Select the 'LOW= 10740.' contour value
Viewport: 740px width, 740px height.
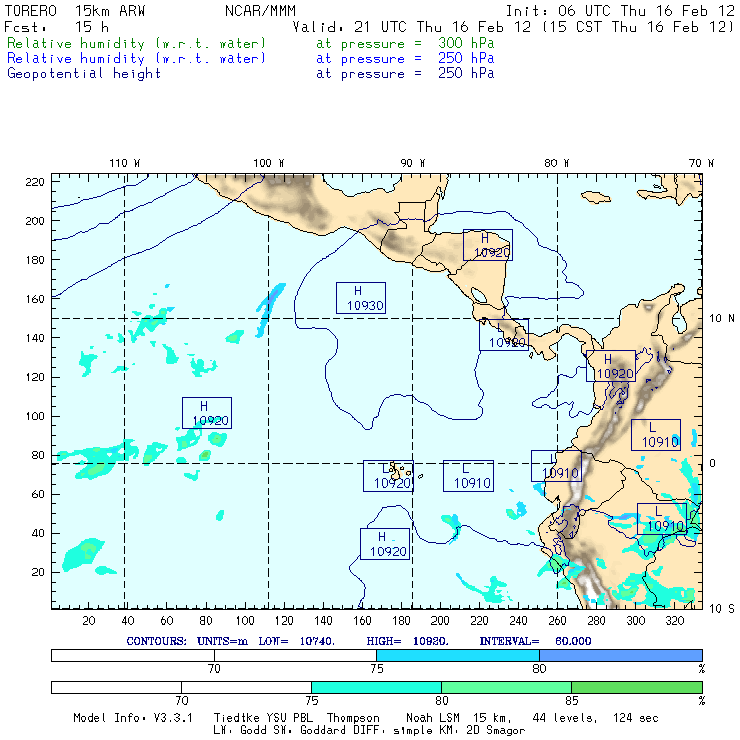click(296, 641)
